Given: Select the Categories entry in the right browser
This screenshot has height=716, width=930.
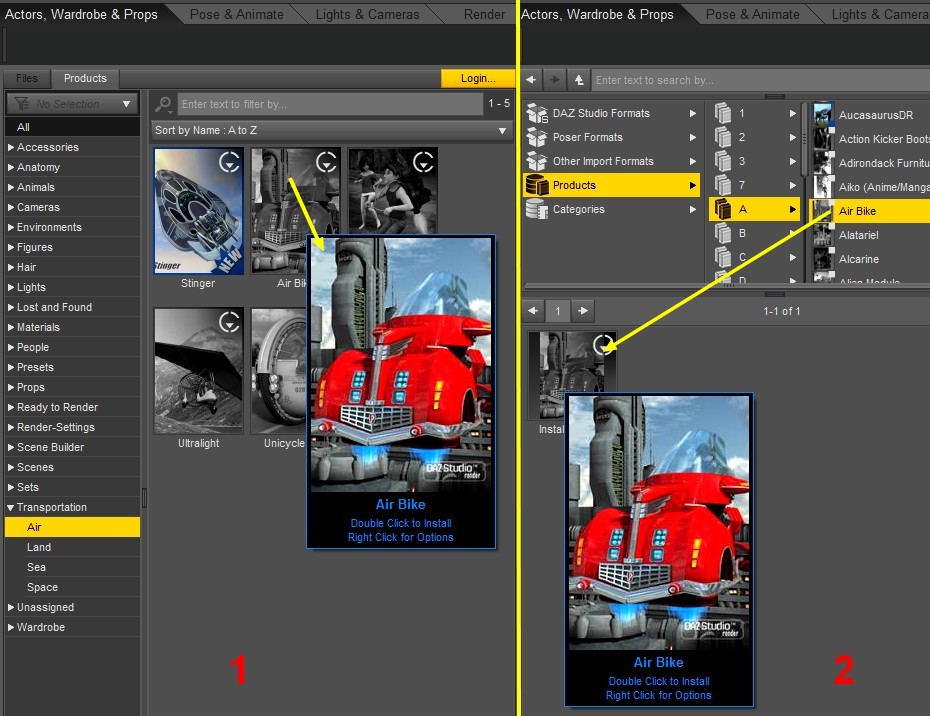Looking at the screenshot, I should pyautogui.click(x=611, y=209).
